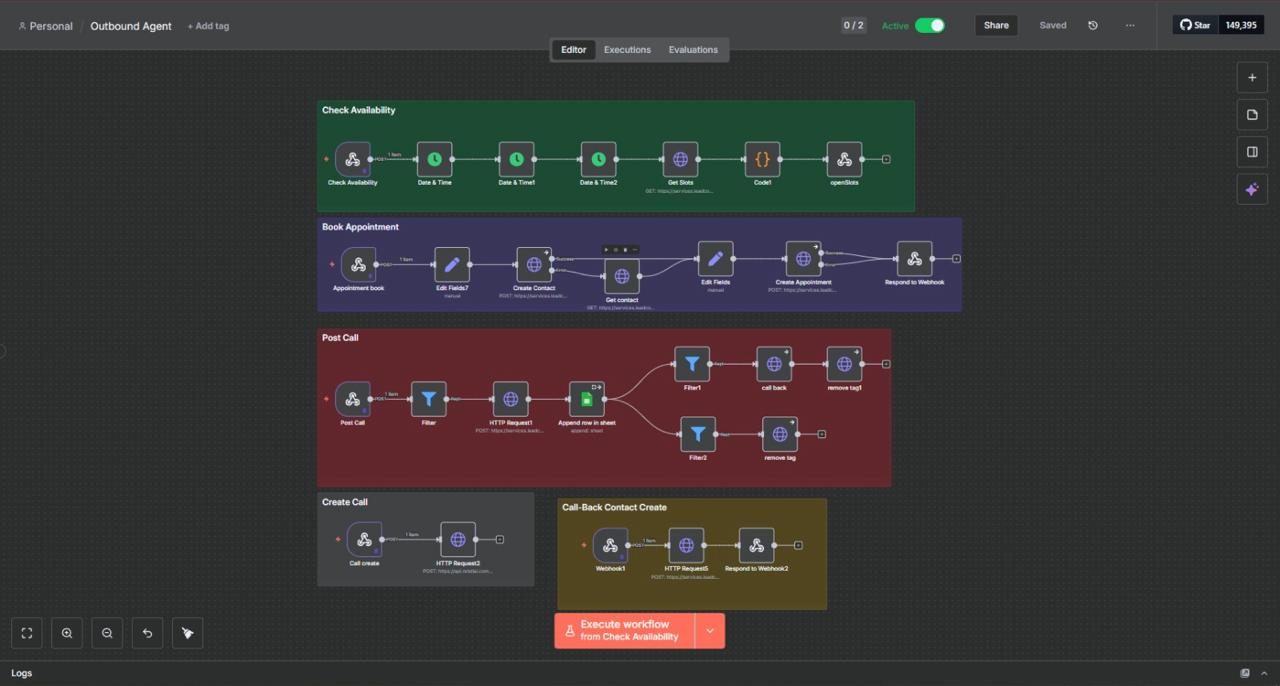The width and height of the screenshot is (1280, 686).
Task: Add a tag to the Outbound Agent workflow
Action: pyautogui.click(x=208, y=26)
